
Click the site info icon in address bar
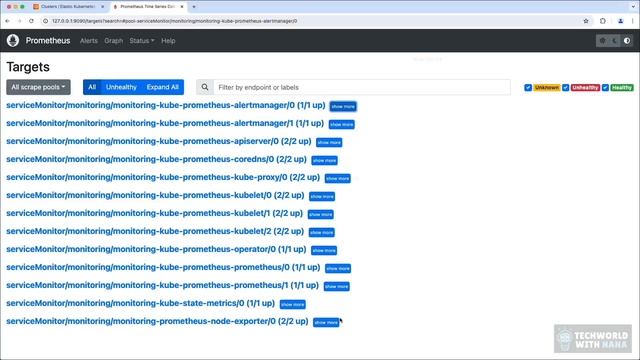45,21
